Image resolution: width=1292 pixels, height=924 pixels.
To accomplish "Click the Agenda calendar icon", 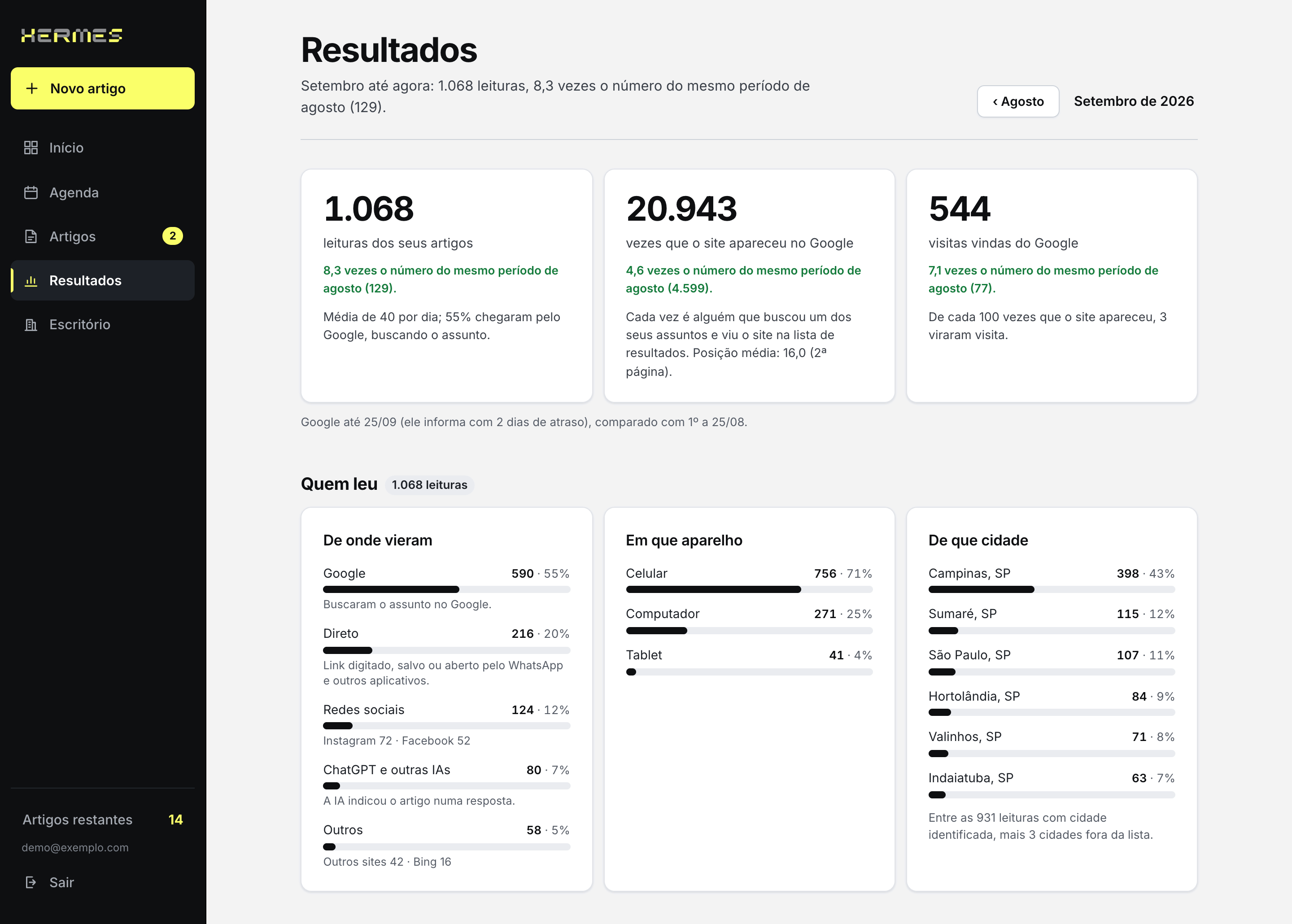I will 31,192.
